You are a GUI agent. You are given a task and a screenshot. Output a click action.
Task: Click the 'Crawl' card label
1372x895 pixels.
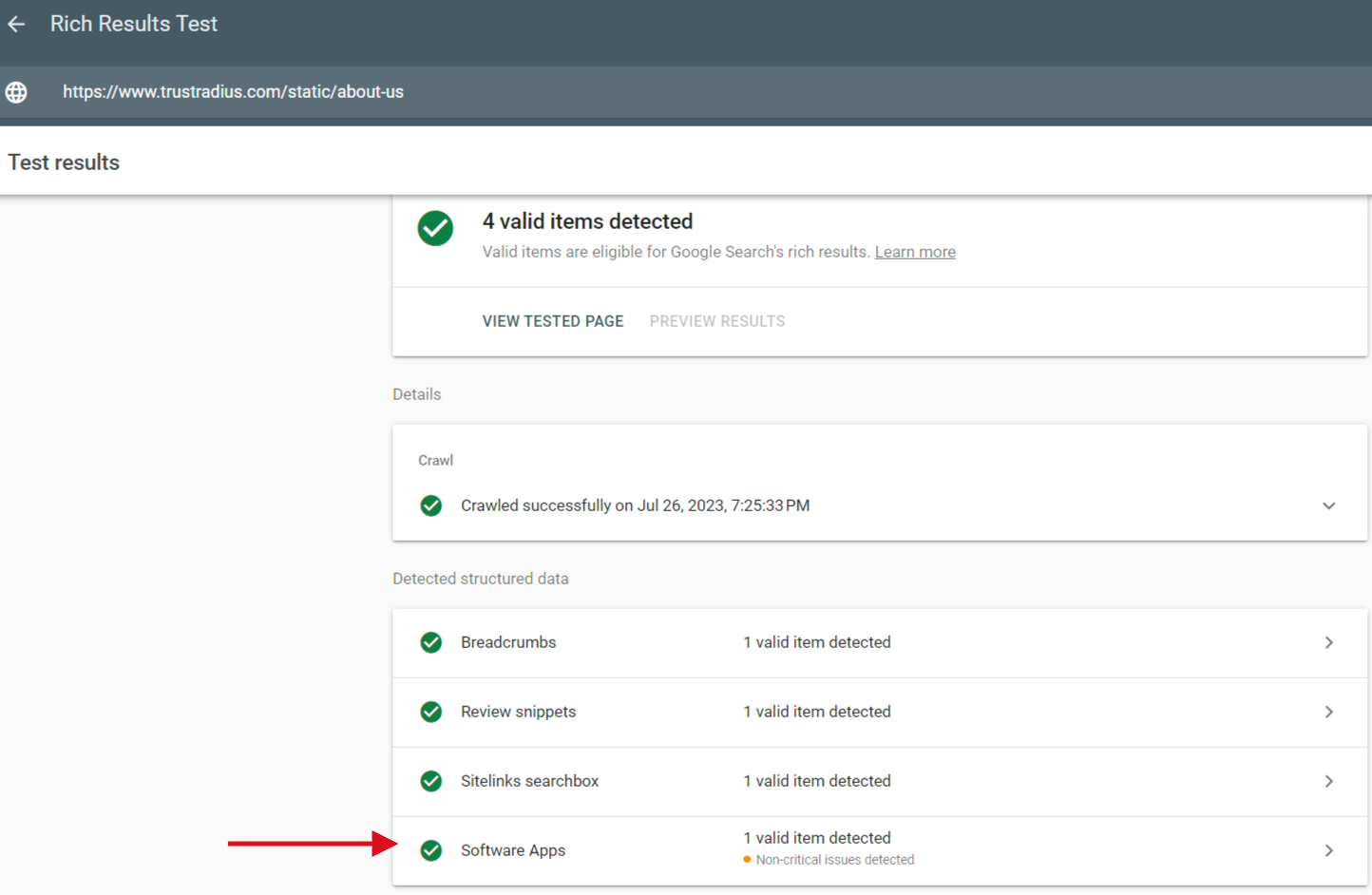[436, 460]
